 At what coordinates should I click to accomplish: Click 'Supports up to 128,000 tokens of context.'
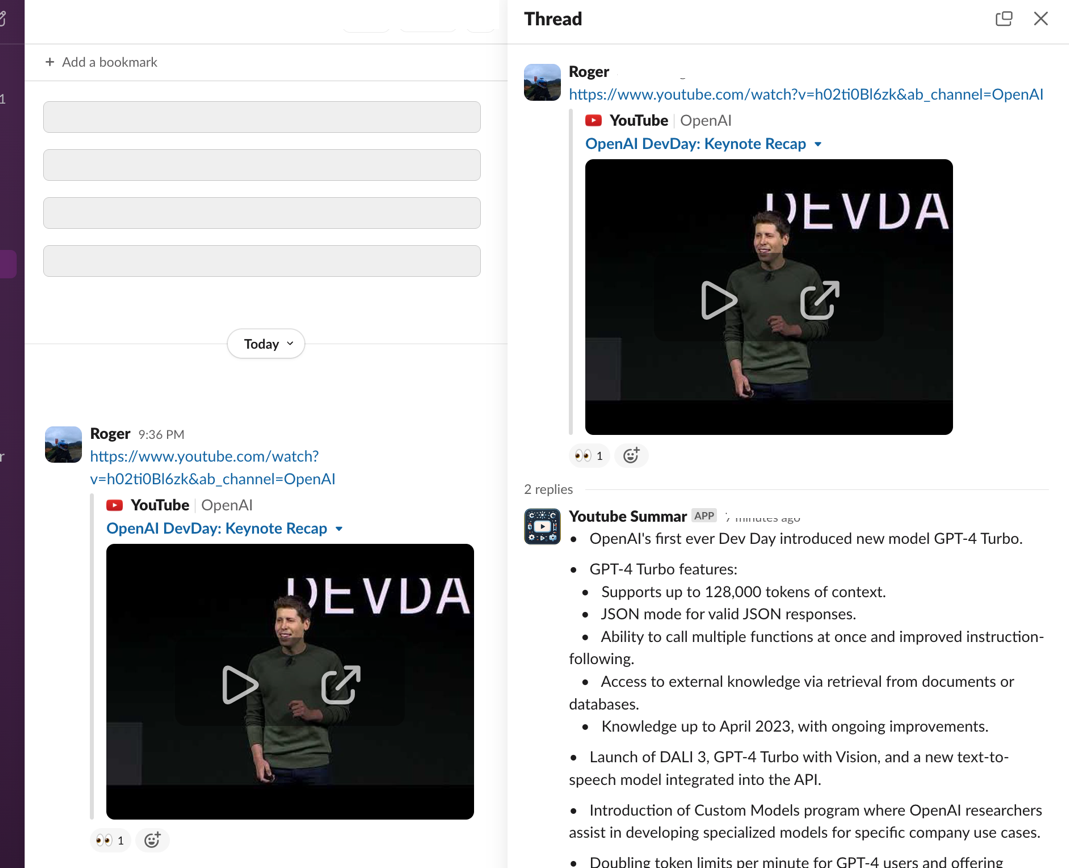coord(743,592)
